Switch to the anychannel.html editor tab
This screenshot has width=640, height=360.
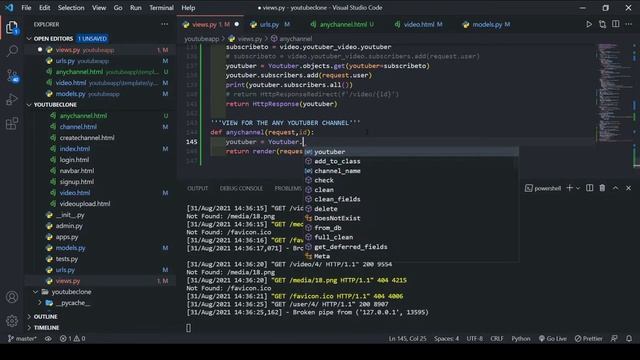click(x=343, y=24)
